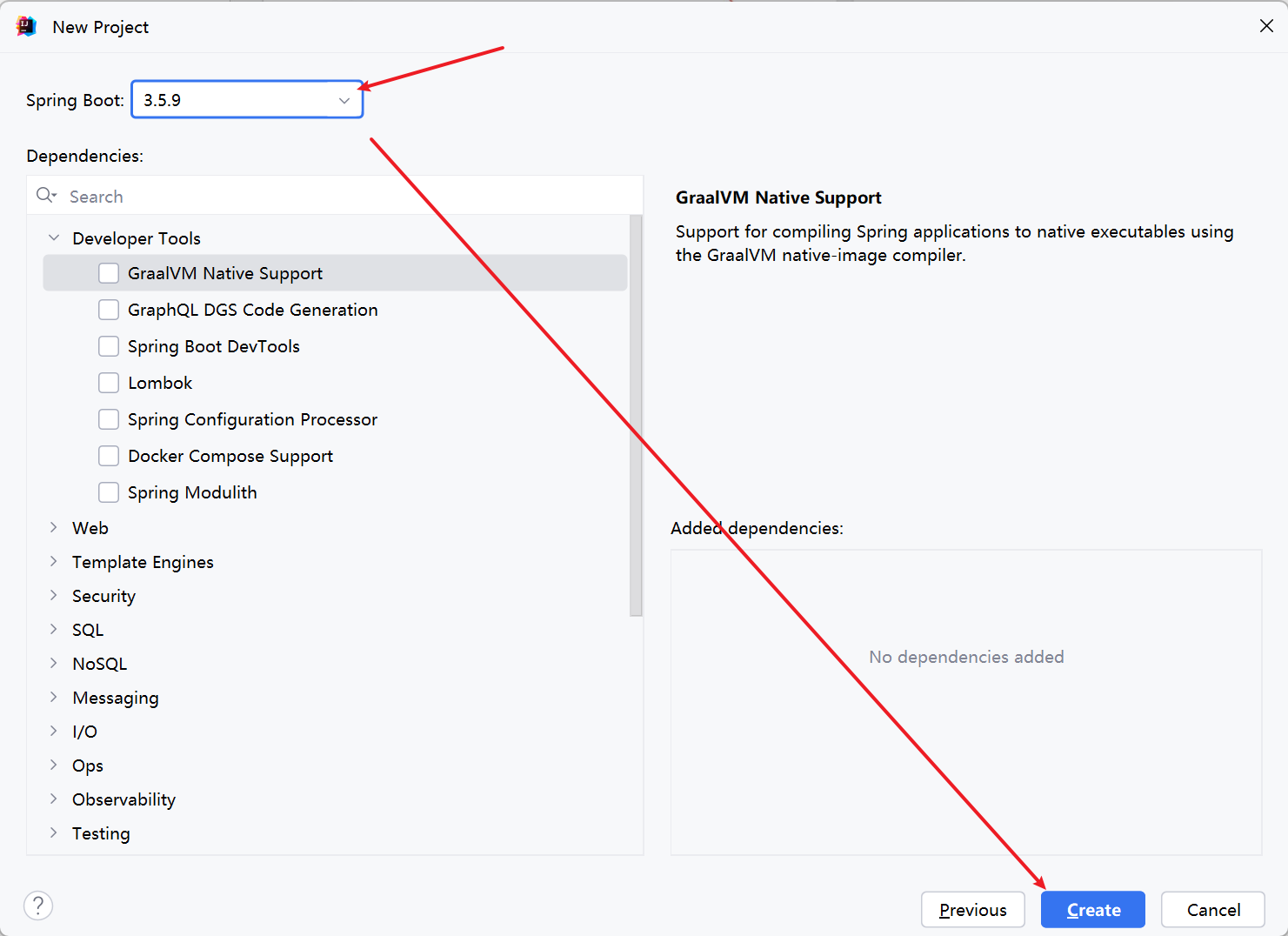Expand the Web category

(x=54, y=528)
